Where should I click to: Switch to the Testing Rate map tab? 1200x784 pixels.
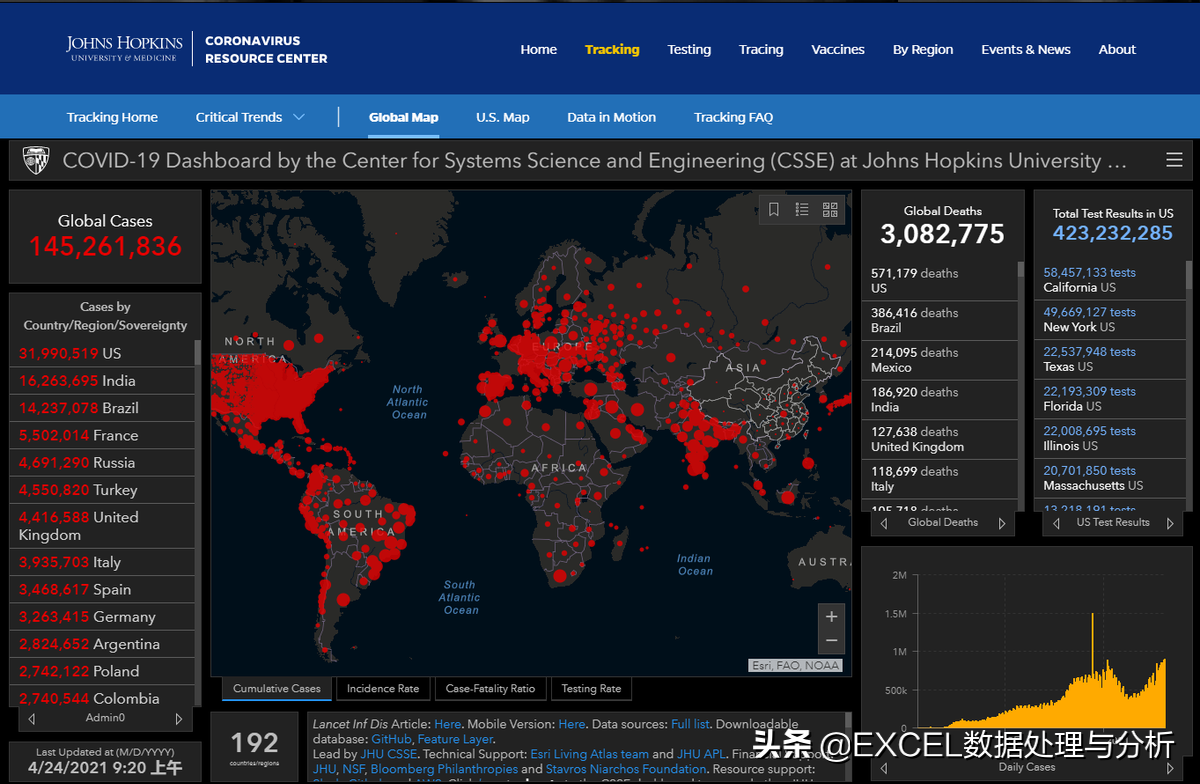pos(591,688)
